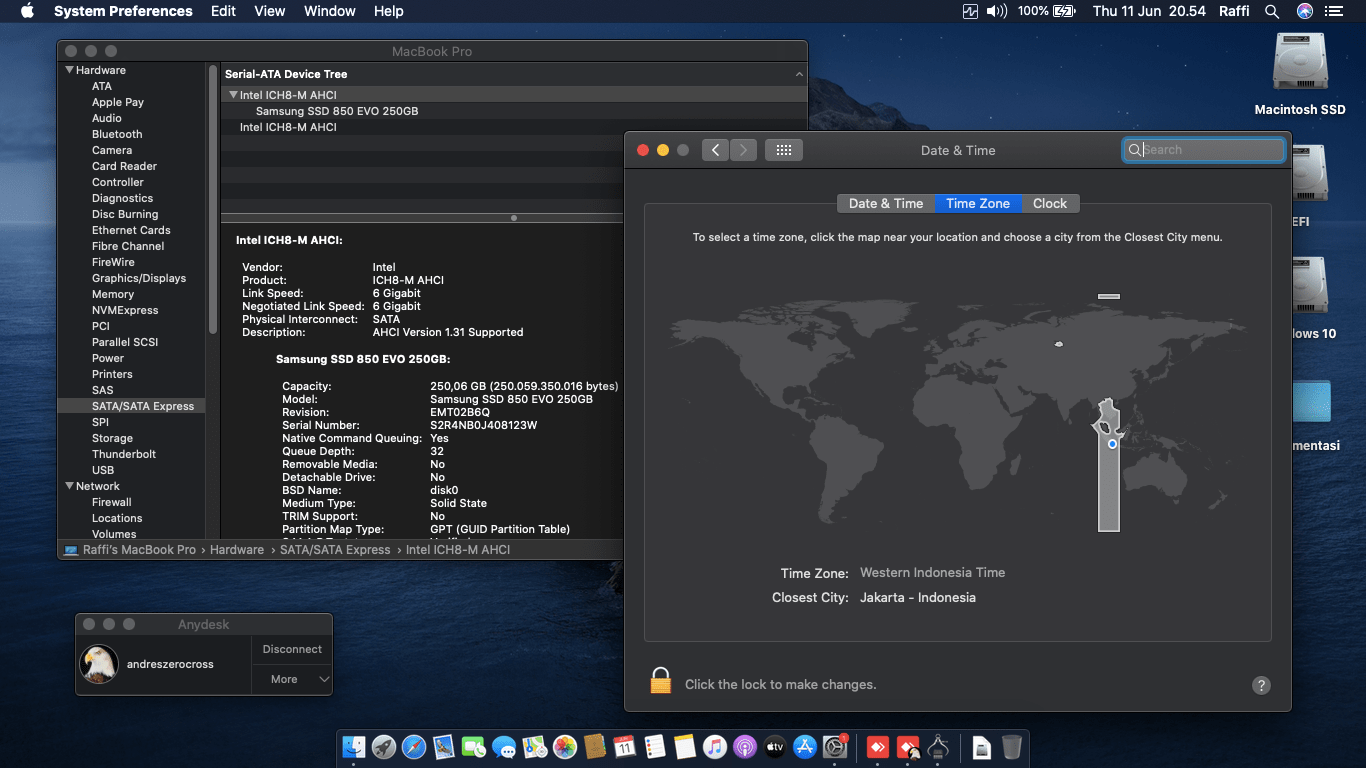Switch to the Date & Time tab
1366x768 pixels.
[x=886, y=203]
